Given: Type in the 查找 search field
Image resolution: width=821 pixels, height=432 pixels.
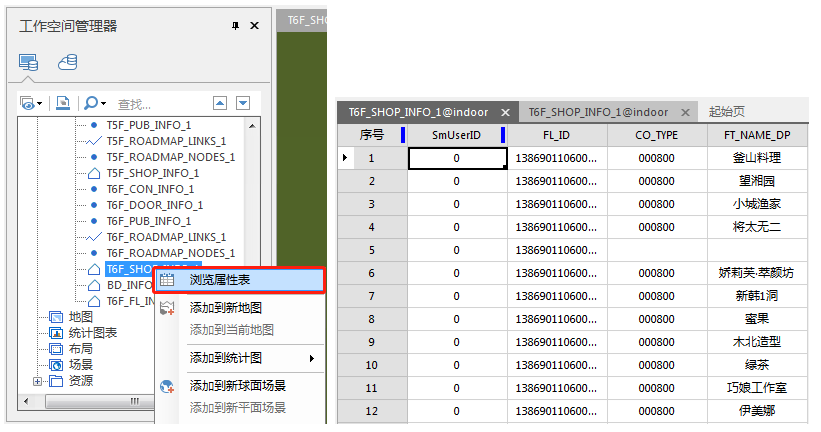Looking at the screenshot, I should 160,104.
